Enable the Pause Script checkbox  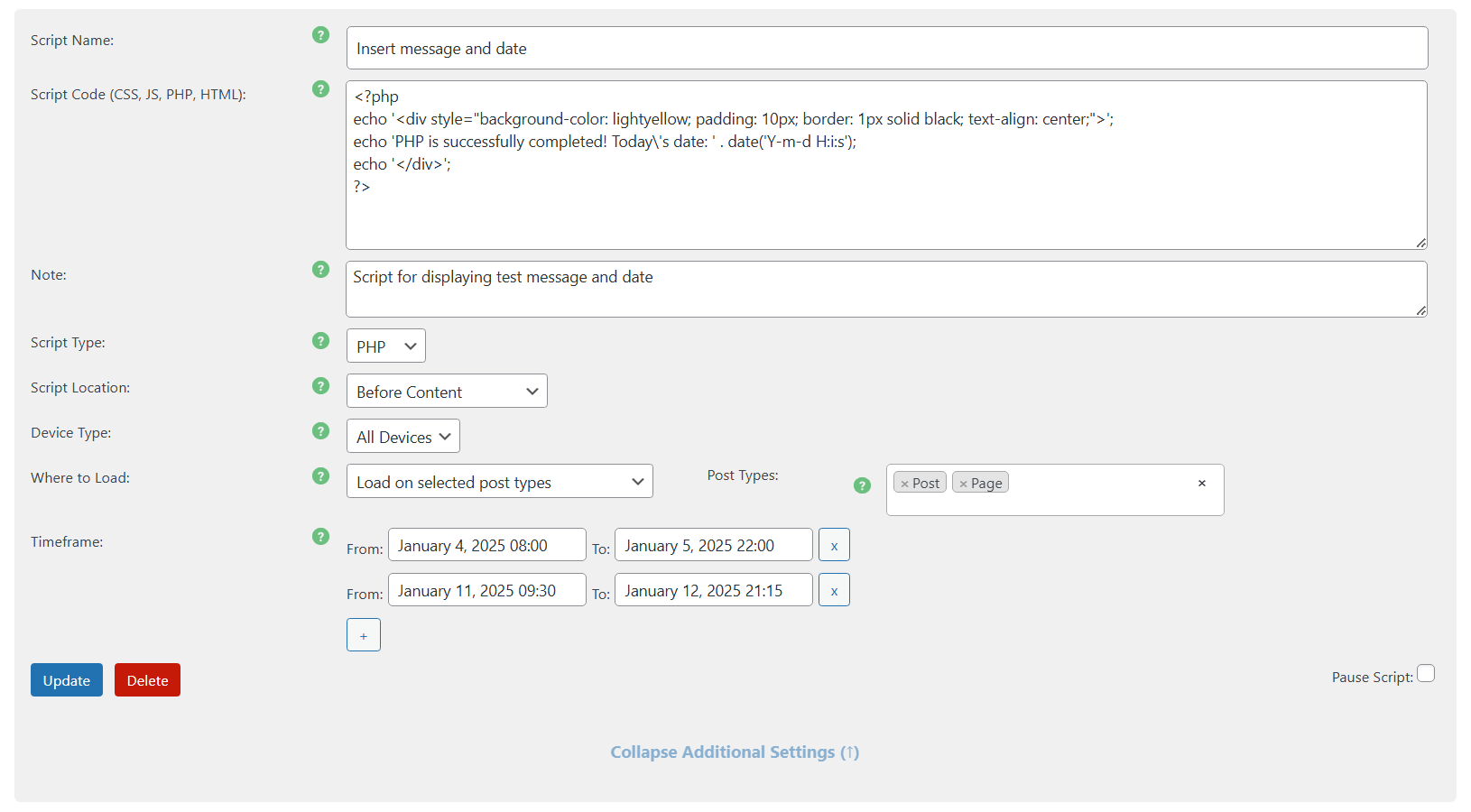coord(1426,674)
